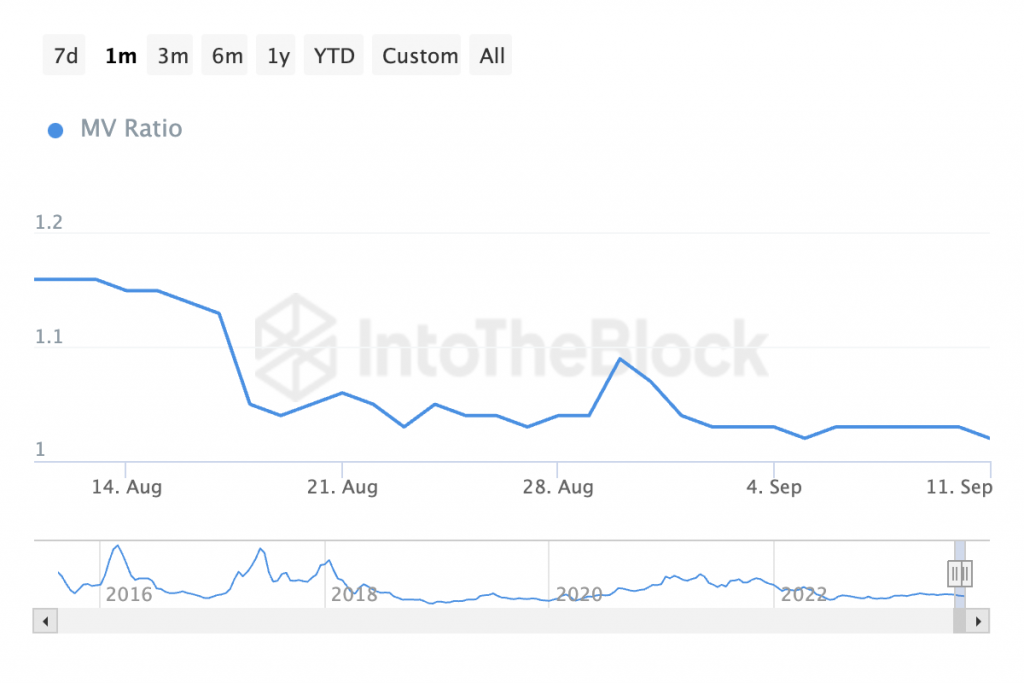The image size is (1024, 683).
Task: Click the 2020 label in navigator
Action: tap(579, 594)
